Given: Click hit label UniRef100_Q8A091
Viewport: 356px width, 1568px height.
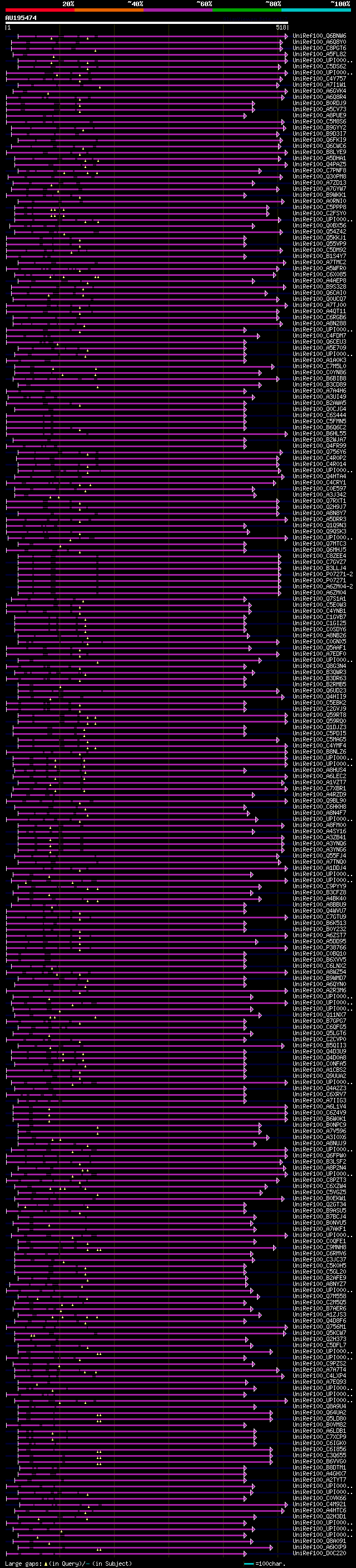Looking at the screenshot, I should coord(319,1541).
